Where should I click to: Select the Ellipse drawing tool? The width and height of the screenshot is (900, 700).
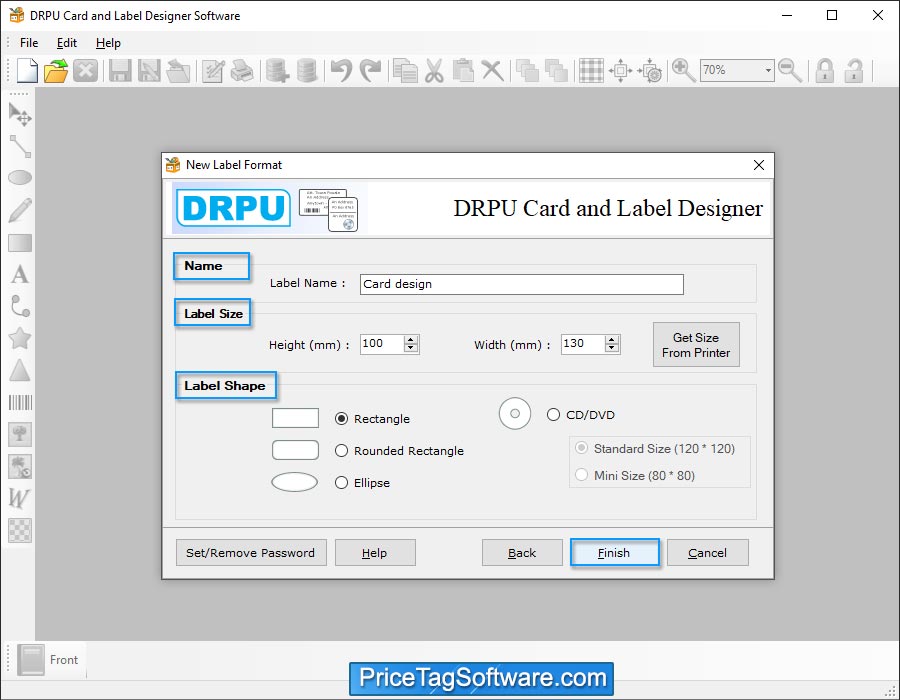coord(20,178)
